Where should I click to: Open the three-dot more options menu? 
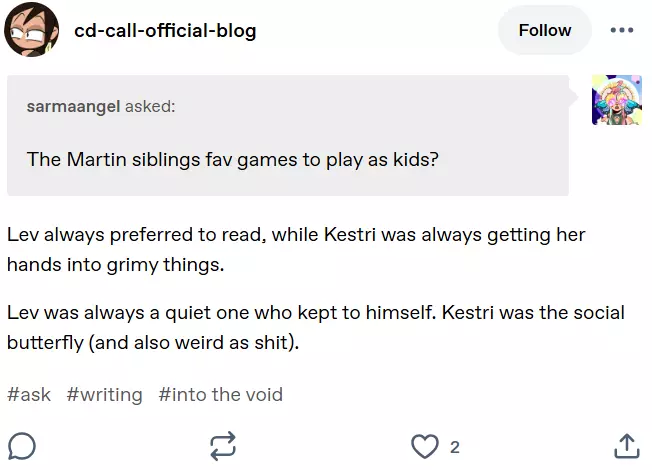click(622, 30)
